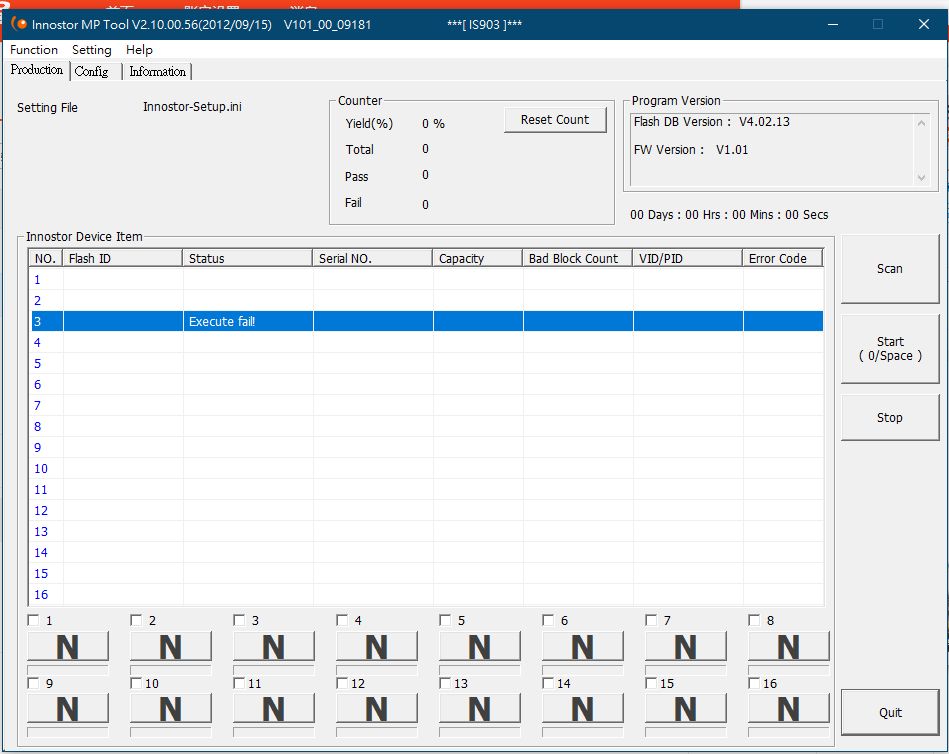Enable checkbox for port 12

click(x=342, y=683)
